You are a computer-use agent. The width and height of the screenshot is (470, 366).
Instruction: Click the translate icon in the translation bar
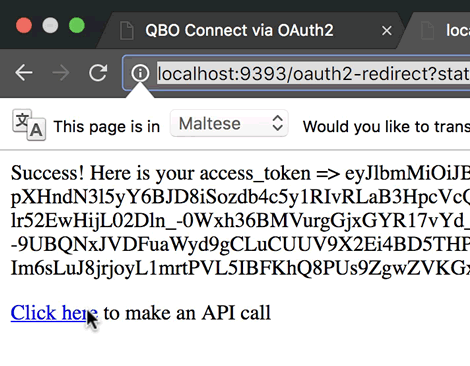29,125
